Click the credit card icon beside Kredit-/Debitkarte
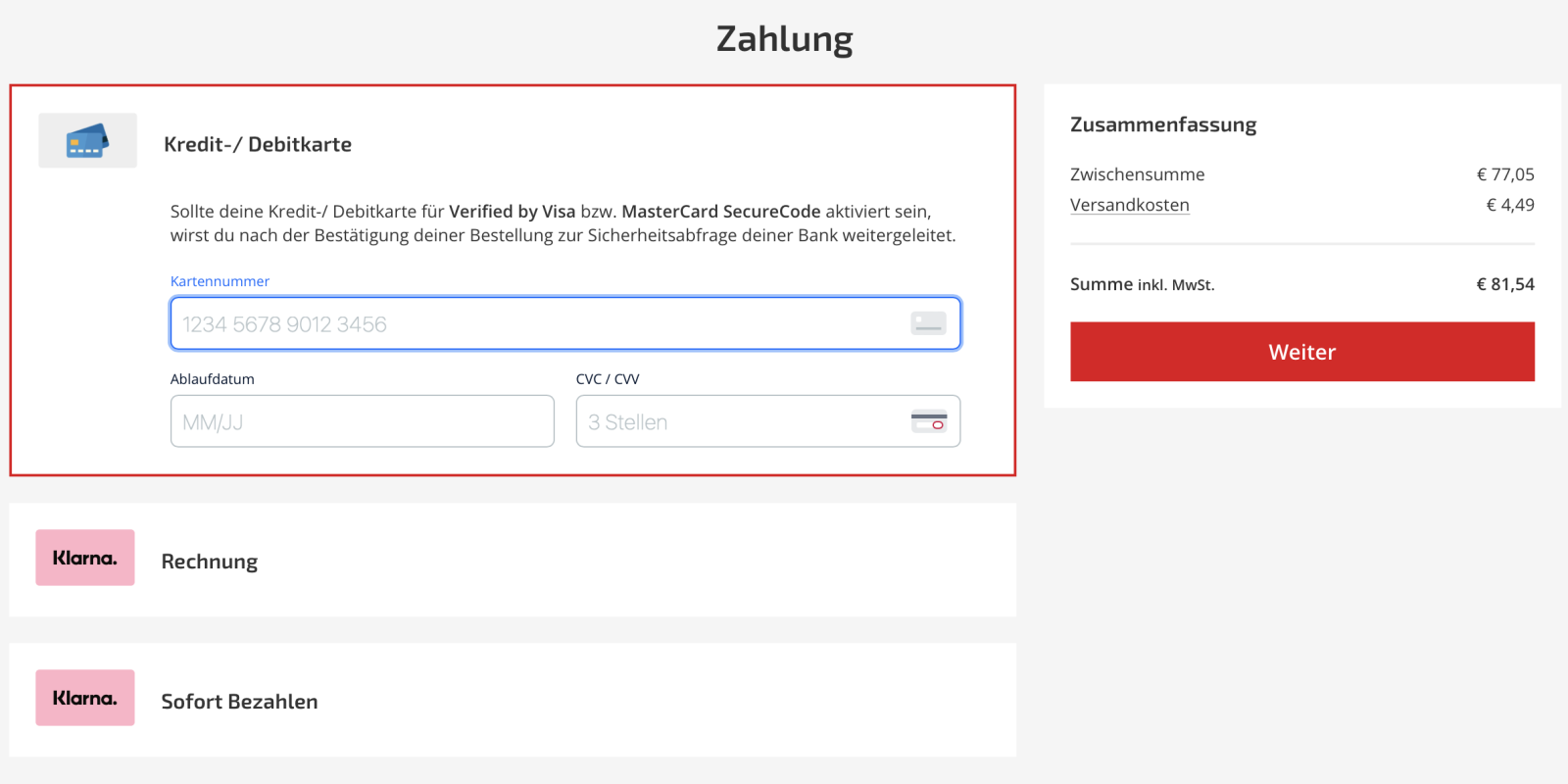 click(87, 140)
